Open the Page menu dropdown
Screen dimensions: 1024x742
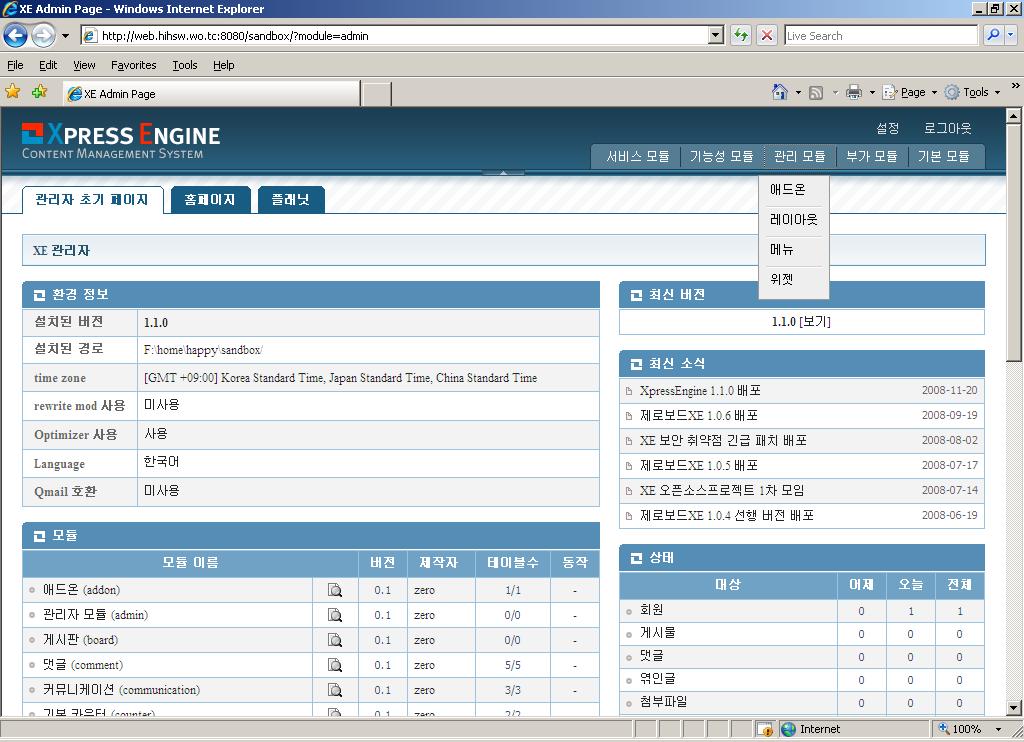[x=910, y=93]
